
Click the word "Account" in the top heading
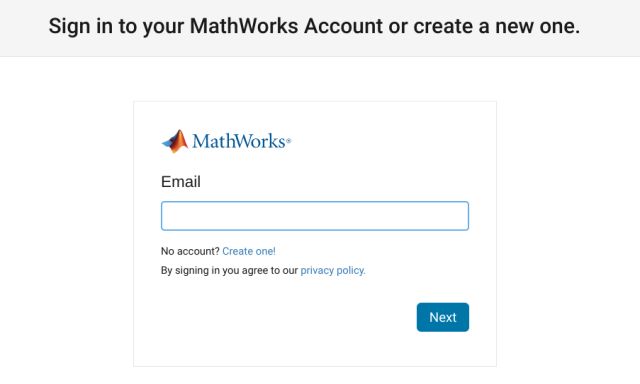(x=343, y=26)
